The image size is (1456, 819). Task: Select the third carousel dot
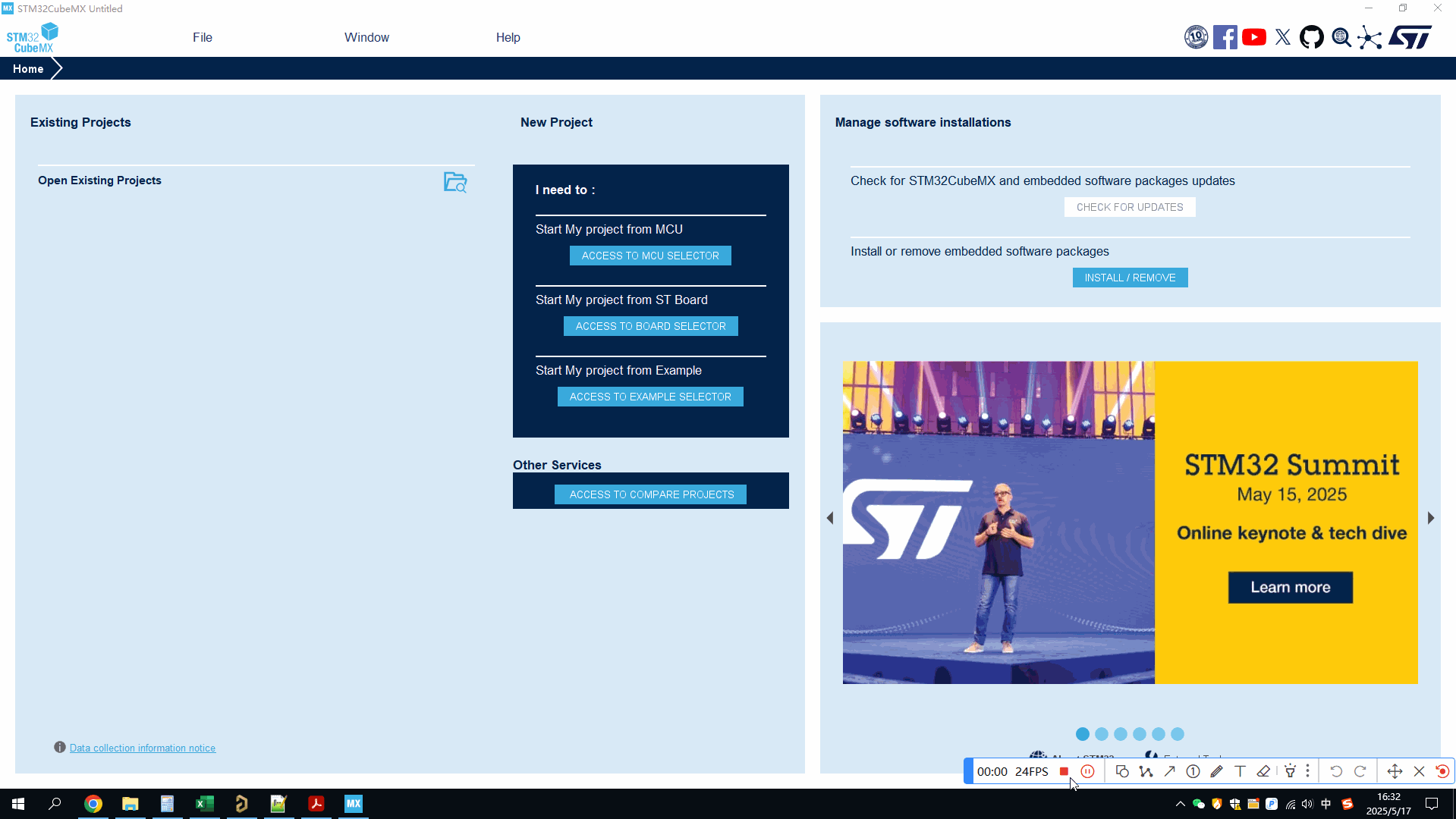point(1121,734)
